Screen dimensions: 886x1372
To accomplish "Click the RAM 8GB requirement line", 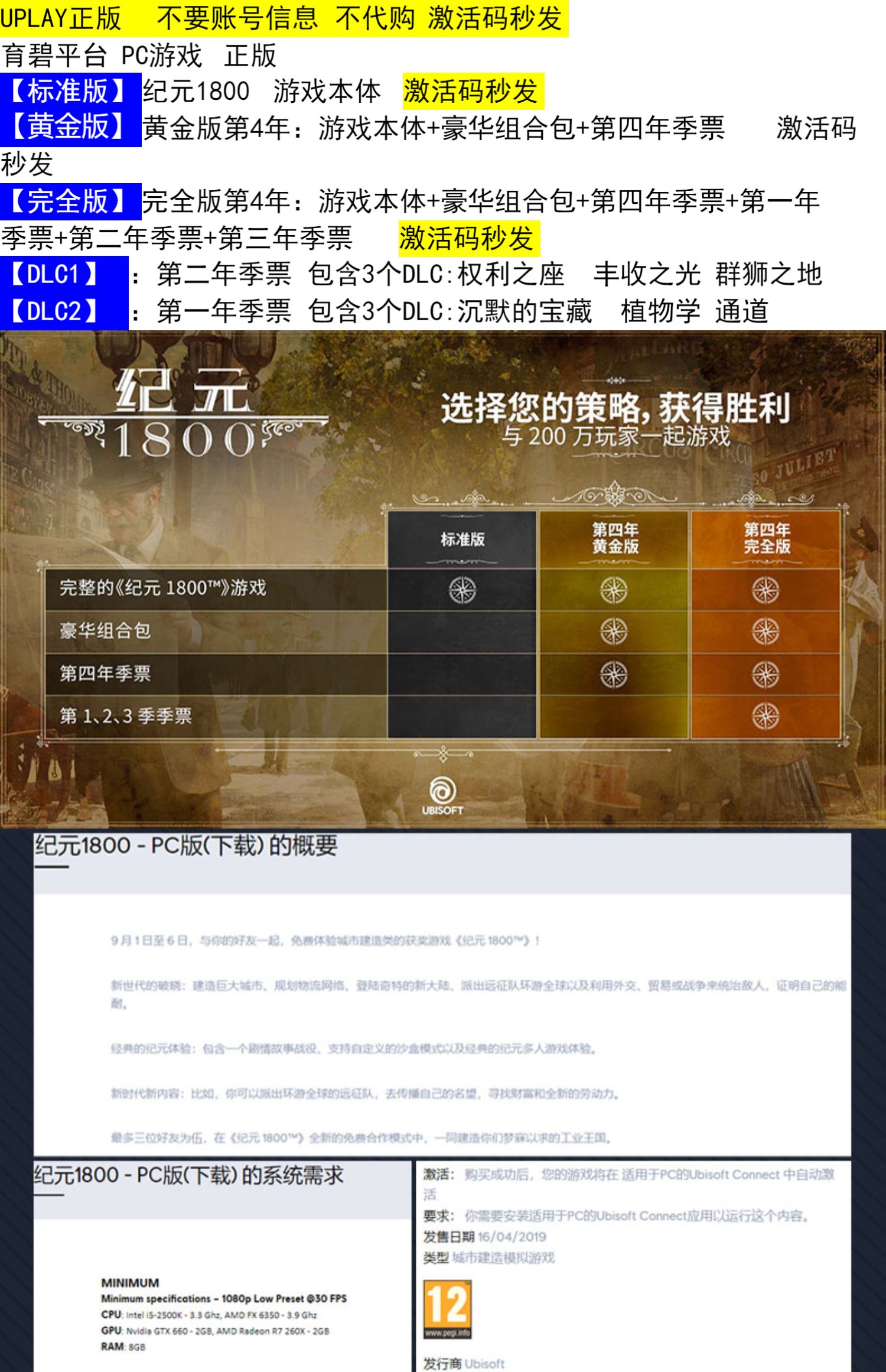I will tap(123, 1347).
